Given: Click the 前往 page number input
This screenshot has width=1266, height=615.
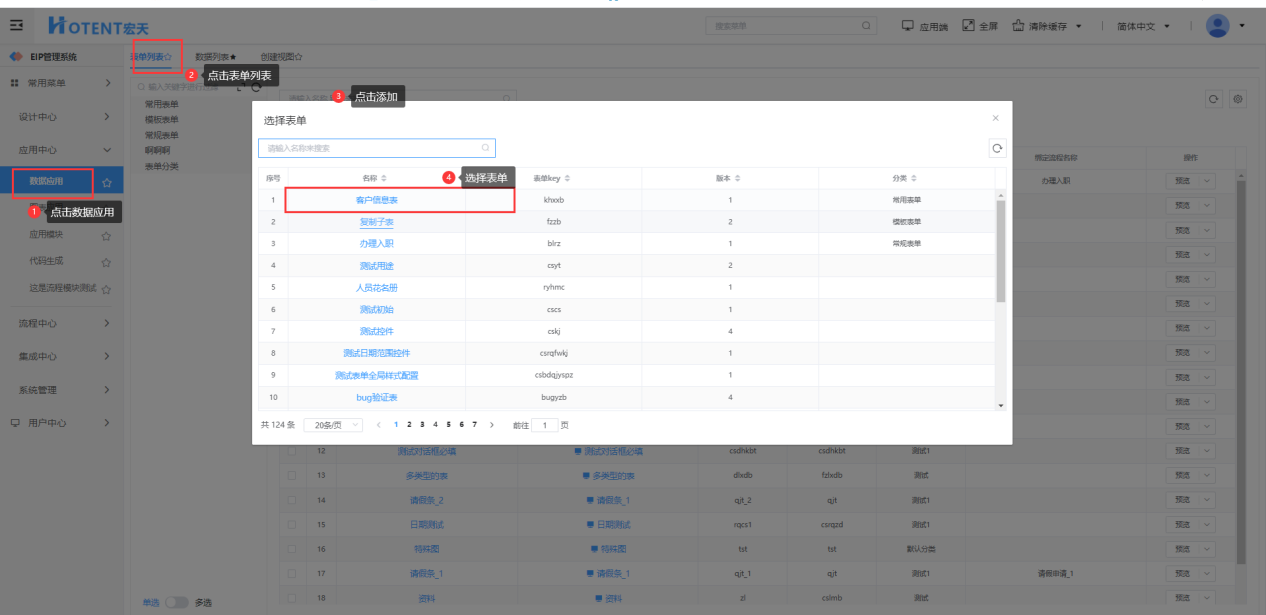Looking at the screenshot, I should pos(545,425).
